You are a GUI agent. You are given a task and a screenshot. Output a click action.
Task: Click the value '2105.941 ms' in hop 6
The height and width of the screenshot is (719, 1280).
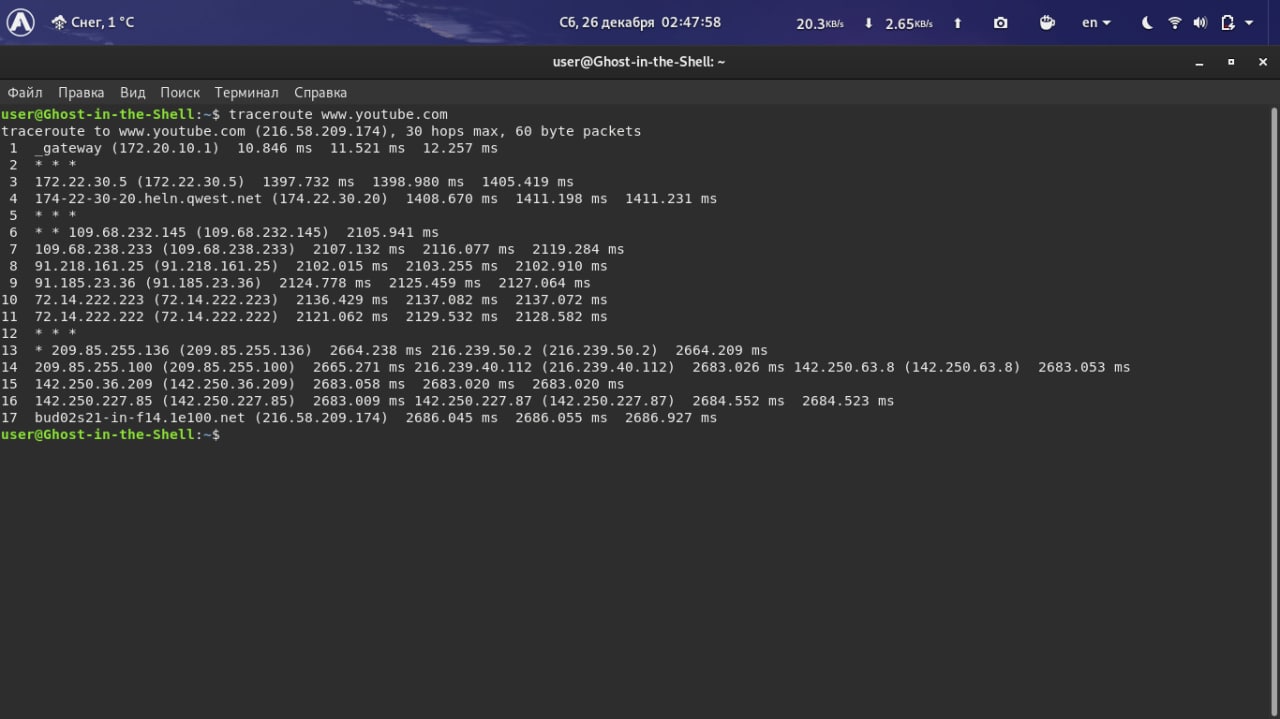[x=392, y=233]
